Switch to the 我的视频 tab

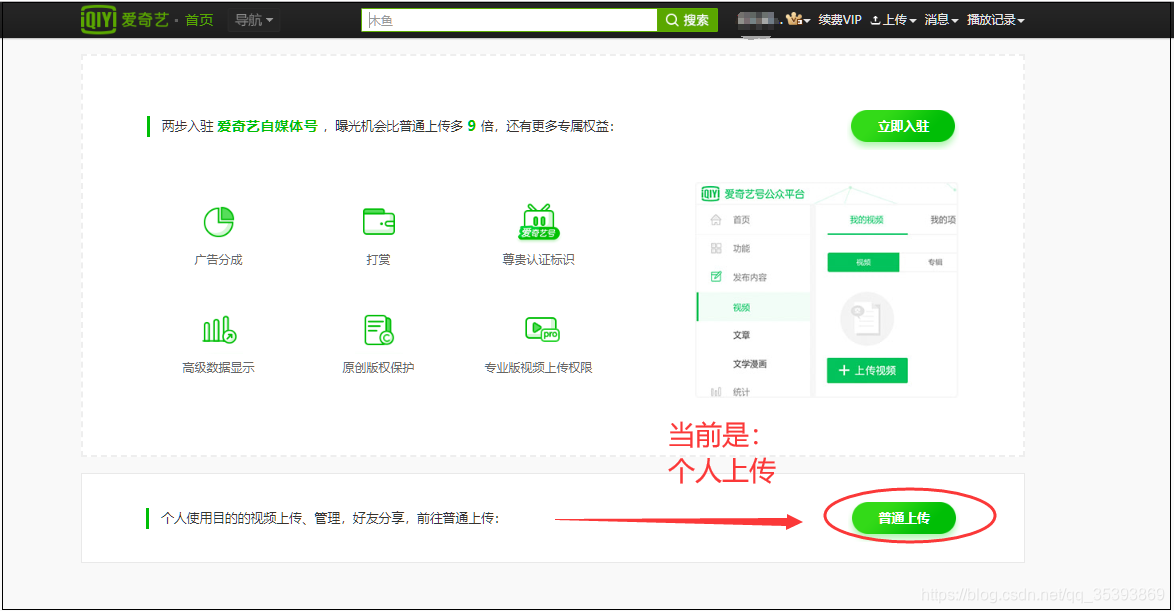pyautogui.click(x=866, y=220)
